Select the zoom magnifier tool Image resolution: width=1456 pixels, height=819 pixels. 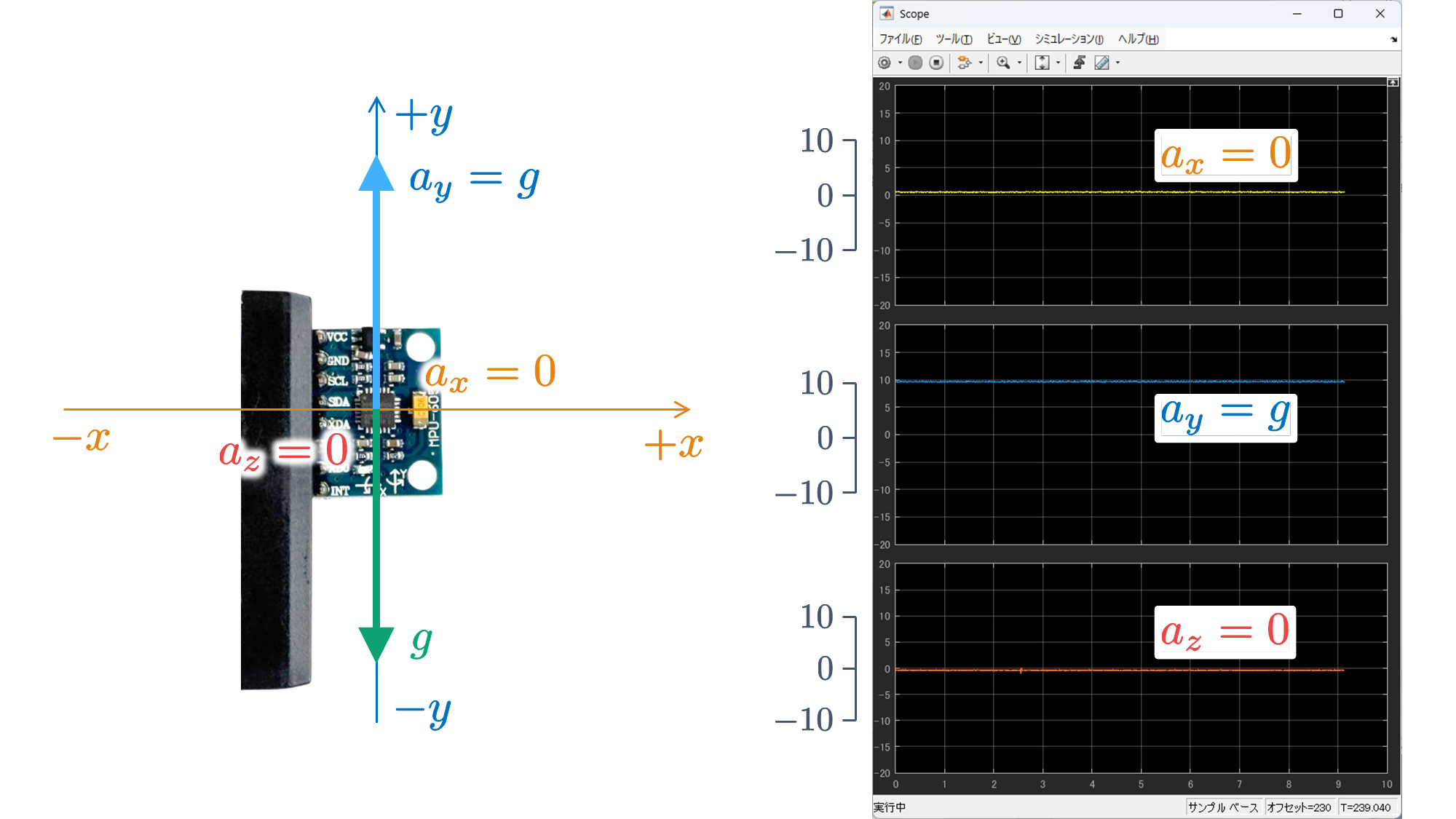tap(1003, 63)
